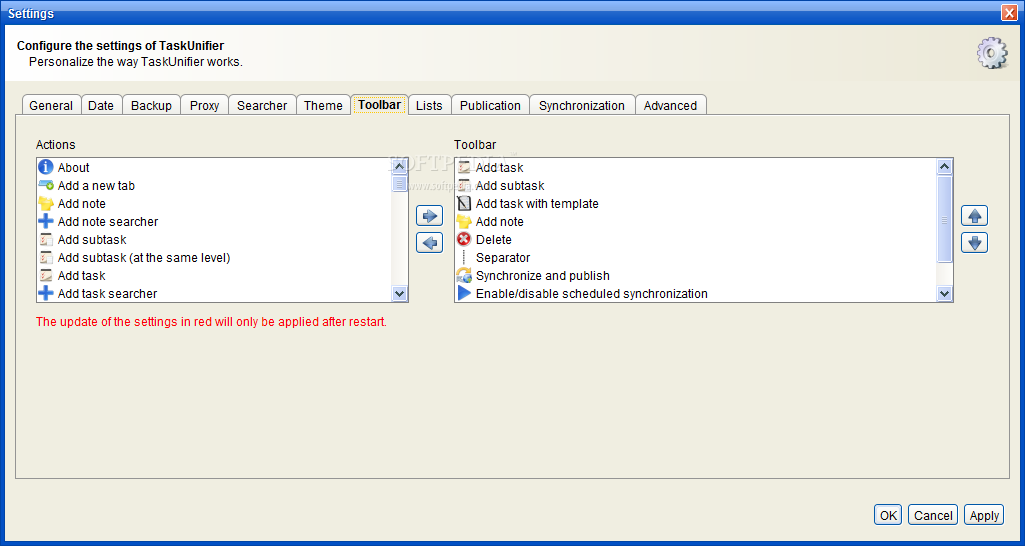Switch to the Advanced tab
This screenshot has width=1025, height=546.
(670, 105)
